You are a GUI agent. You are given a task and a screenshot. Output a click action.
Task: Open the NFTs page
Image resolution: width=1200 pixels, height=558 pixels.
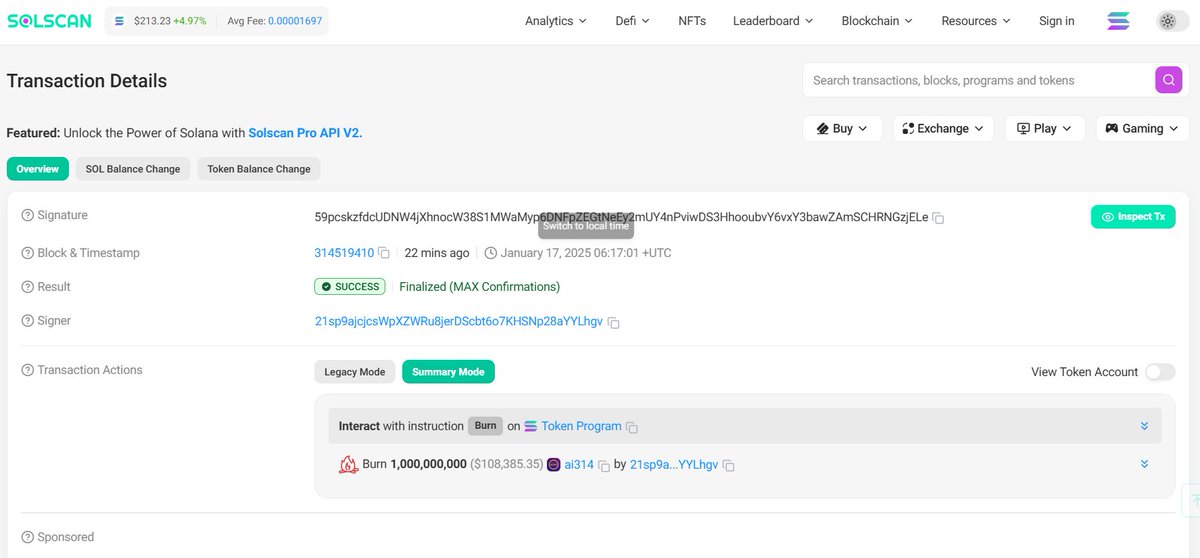(x=692, y=21)
